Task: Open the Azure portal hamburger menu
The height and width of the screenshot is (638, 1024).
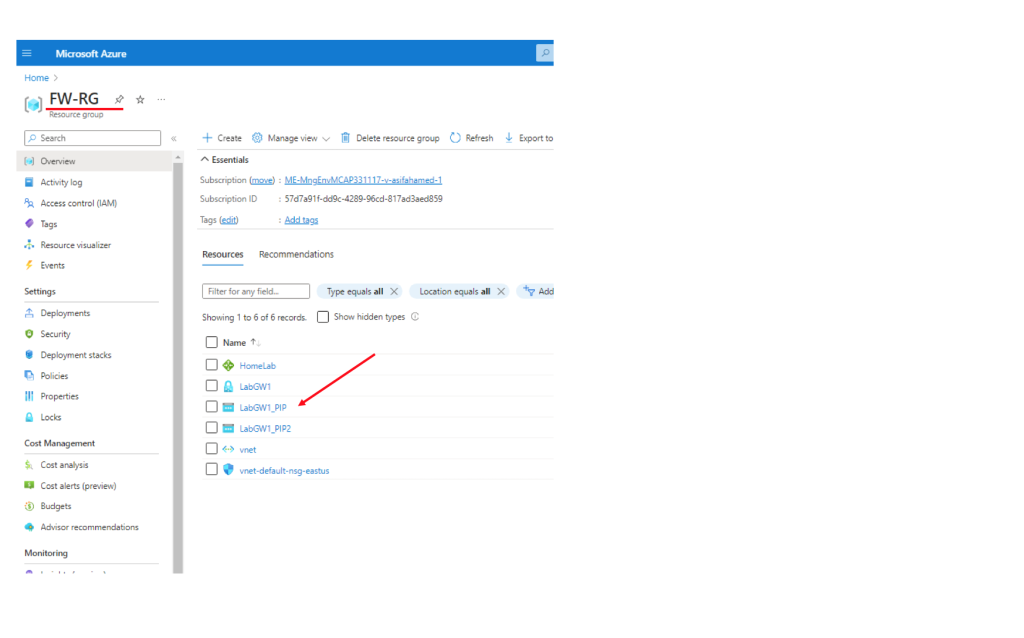Action: (27, 53)
